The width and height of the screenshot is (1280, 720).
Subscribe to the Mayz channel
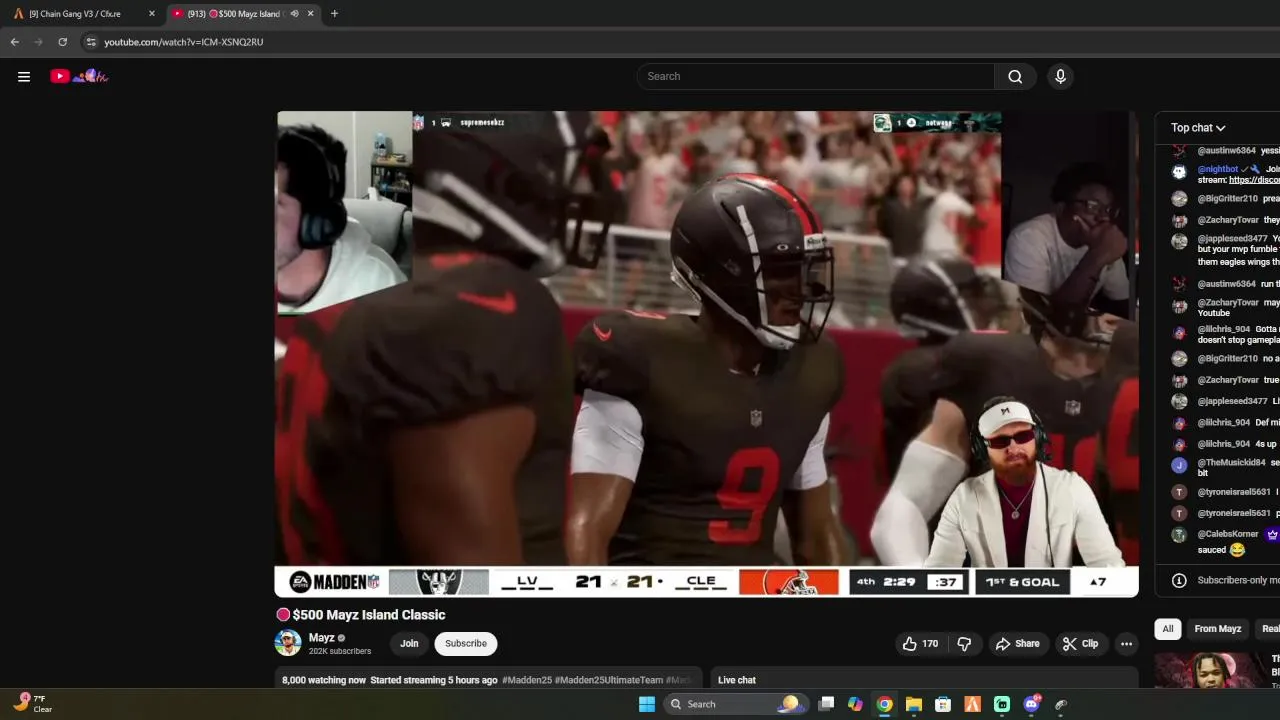tap(466, 644)
